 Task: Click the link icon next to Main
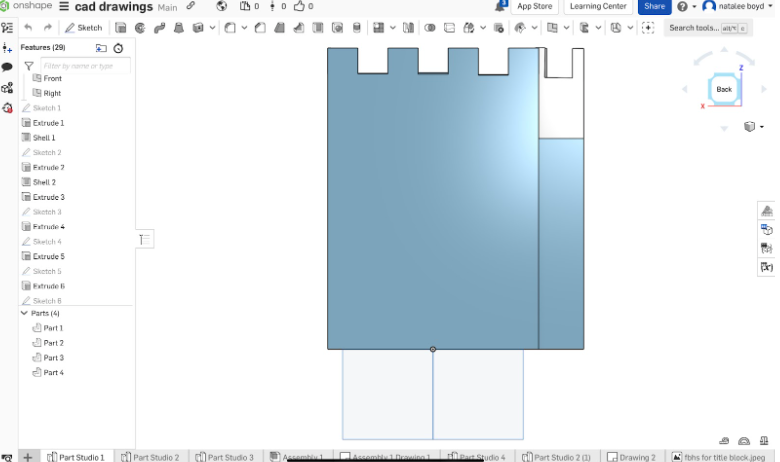(x=191, y=6)
